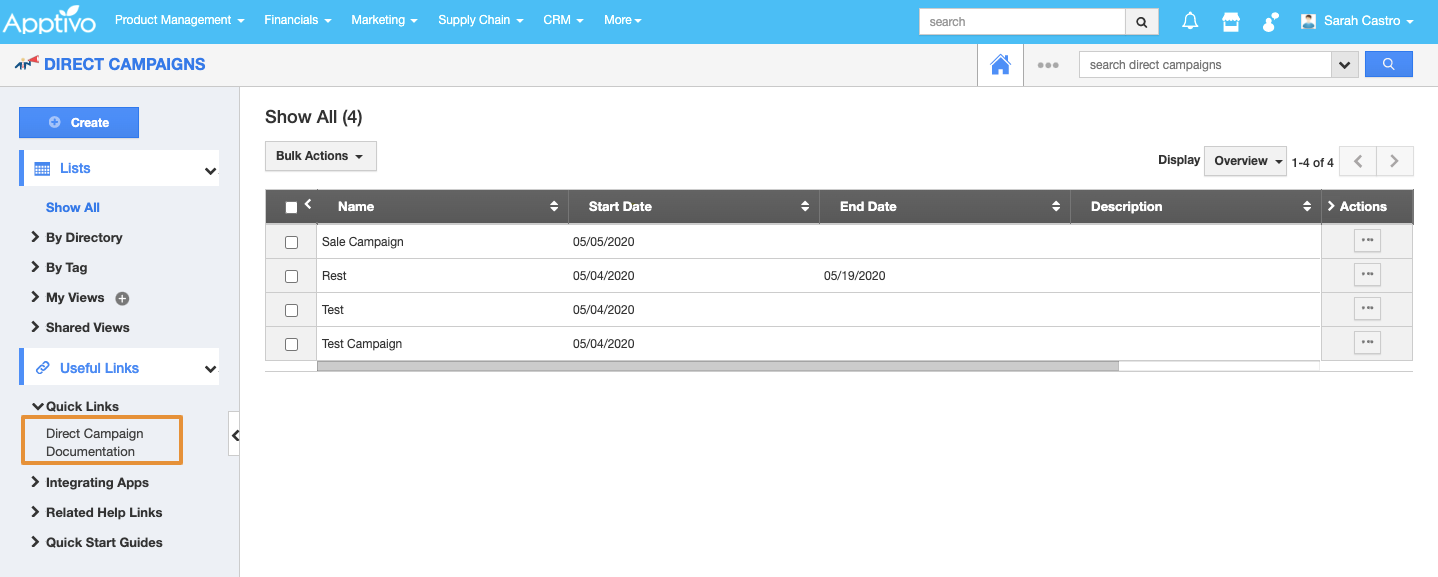Click the horizontal scrollbar below the table
Image resolution: width=1438 pixels, height=577 pixels.
[717, 366]
